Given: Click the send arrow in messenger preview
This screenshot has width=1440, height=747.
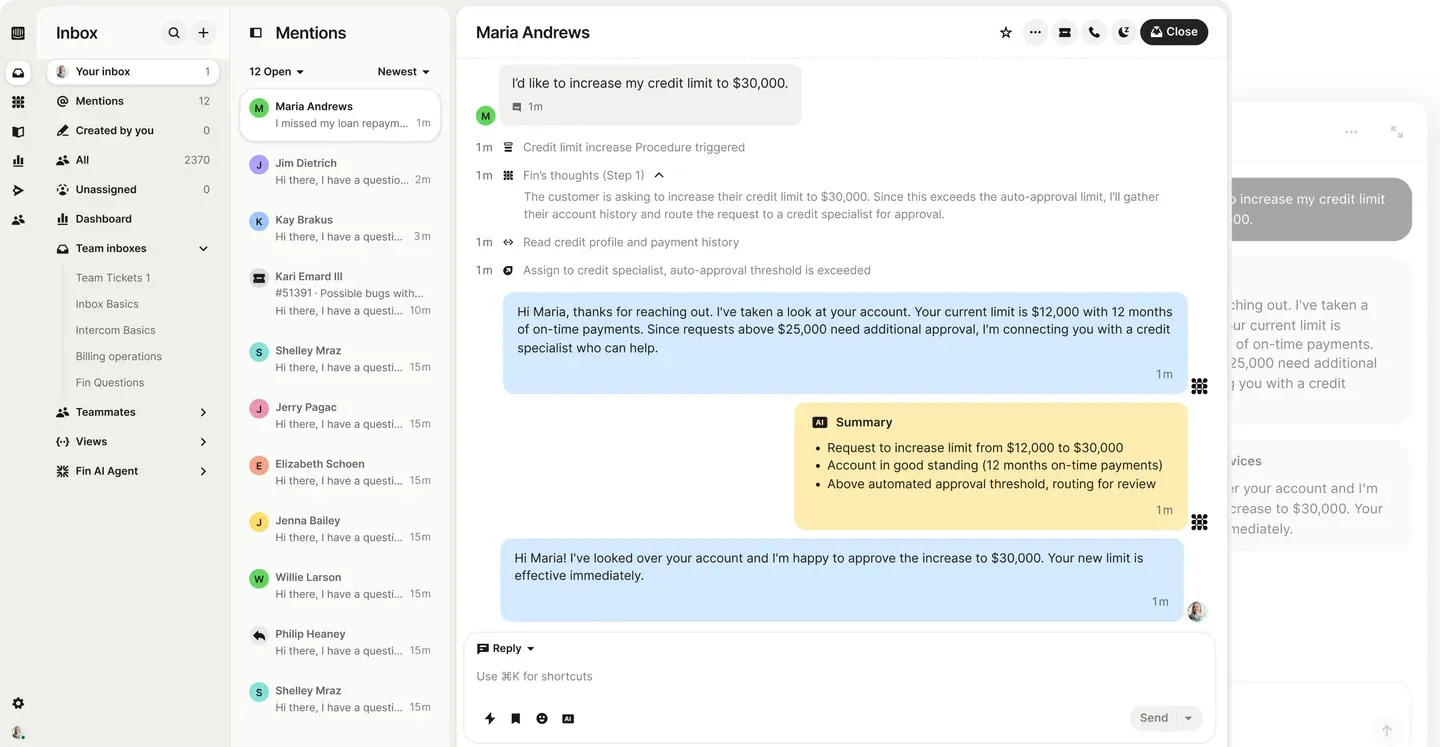Looking at the screenshot, I should [x=1386, y=731].
